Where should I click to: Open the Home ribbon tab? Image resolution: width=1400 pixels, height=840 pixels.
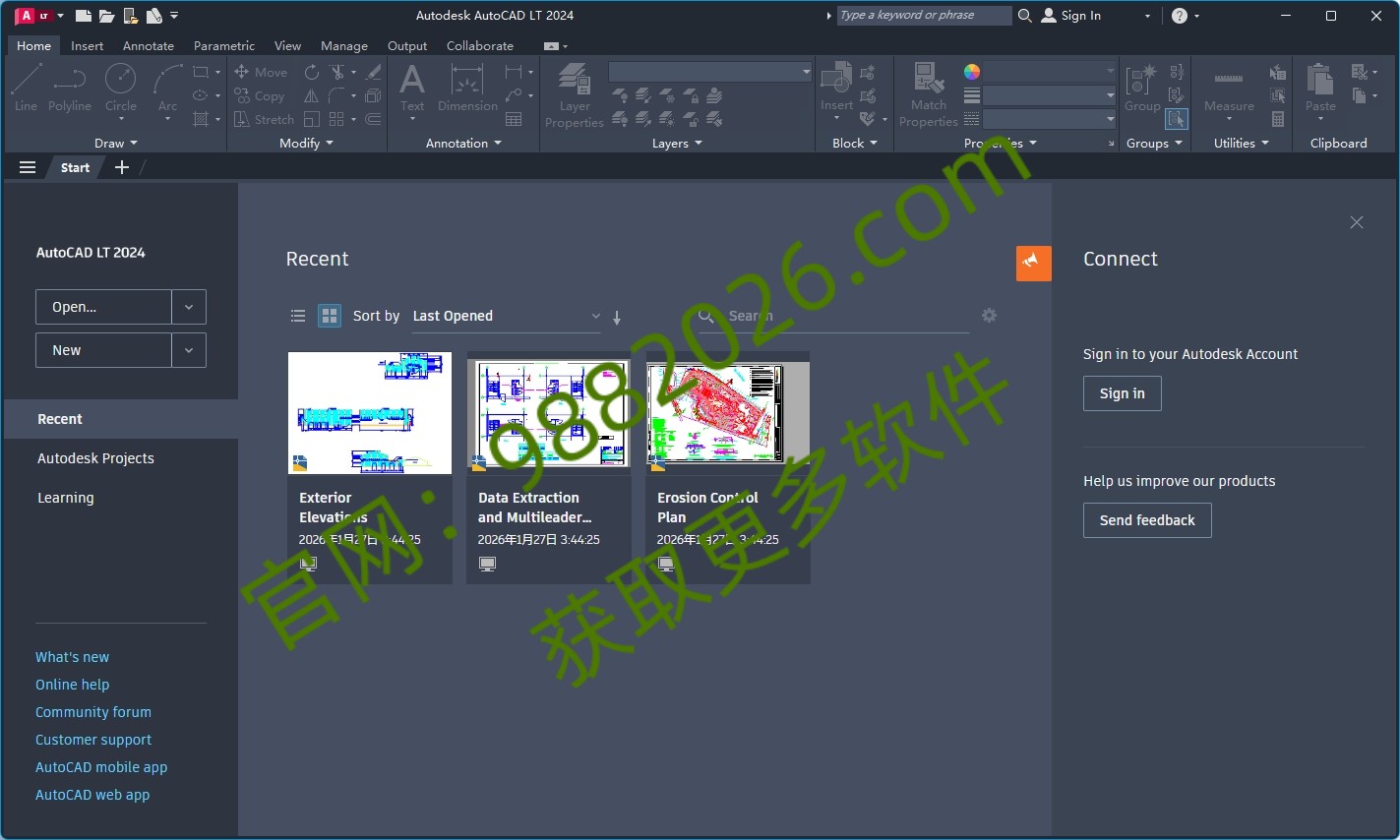[x=33, y=45]
